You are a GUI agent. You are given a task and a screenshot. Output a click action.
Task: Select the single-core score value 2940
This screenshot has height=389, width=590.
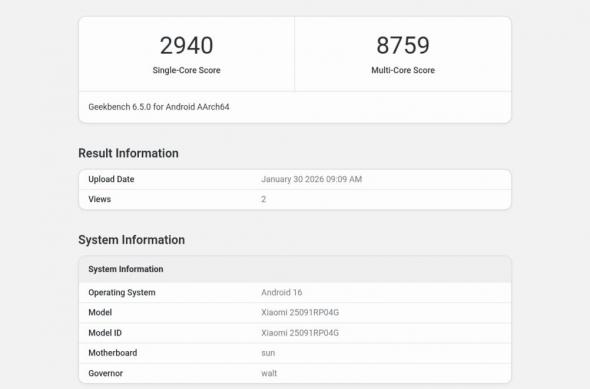[x=187, y=45]
